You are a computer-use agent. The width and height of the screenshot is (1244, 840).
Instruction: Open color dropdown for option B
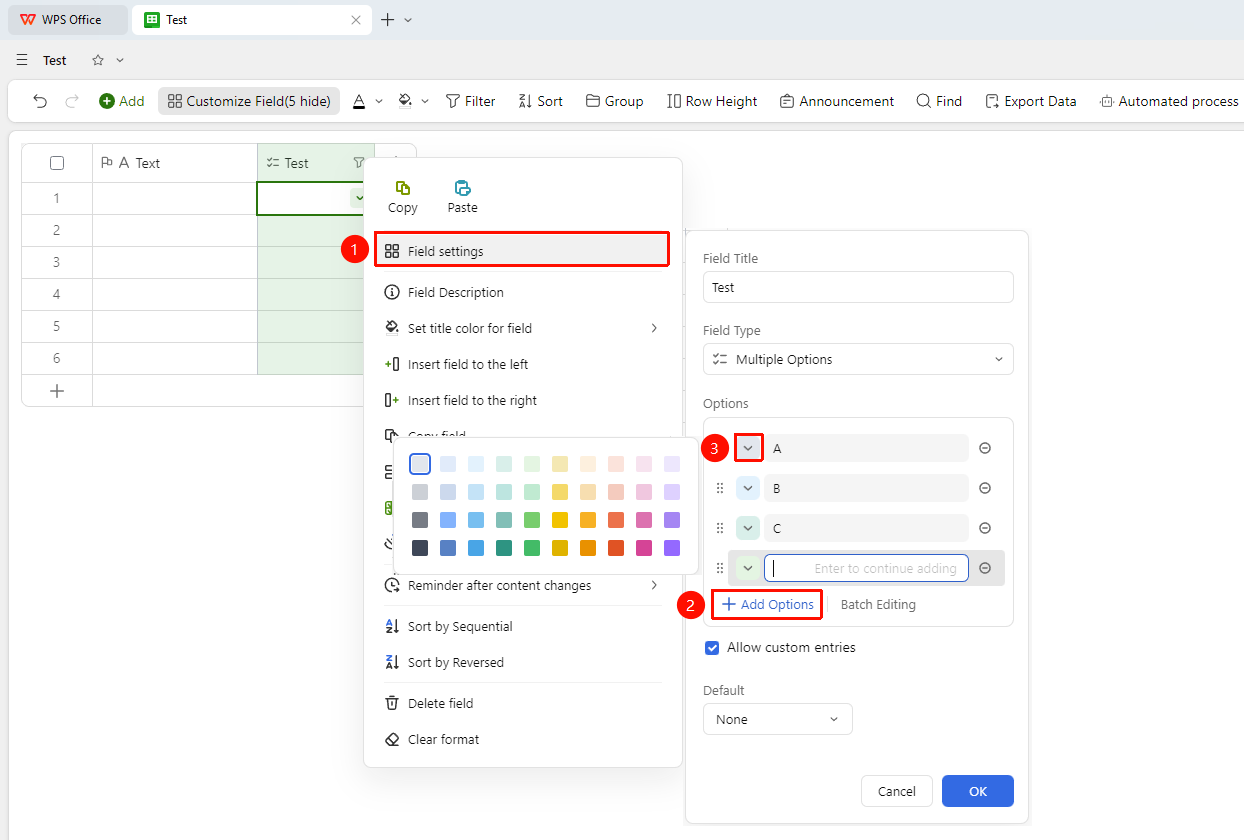click(748, 488)
